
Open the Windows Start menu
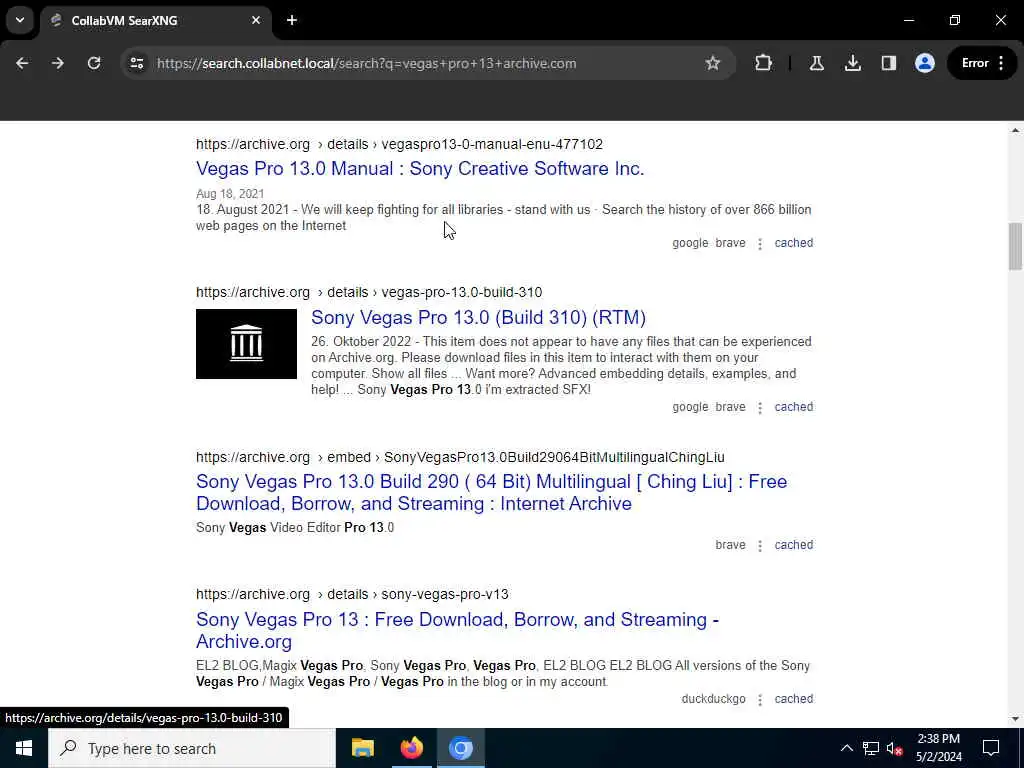pyautogui.click(x=24, y=748)
